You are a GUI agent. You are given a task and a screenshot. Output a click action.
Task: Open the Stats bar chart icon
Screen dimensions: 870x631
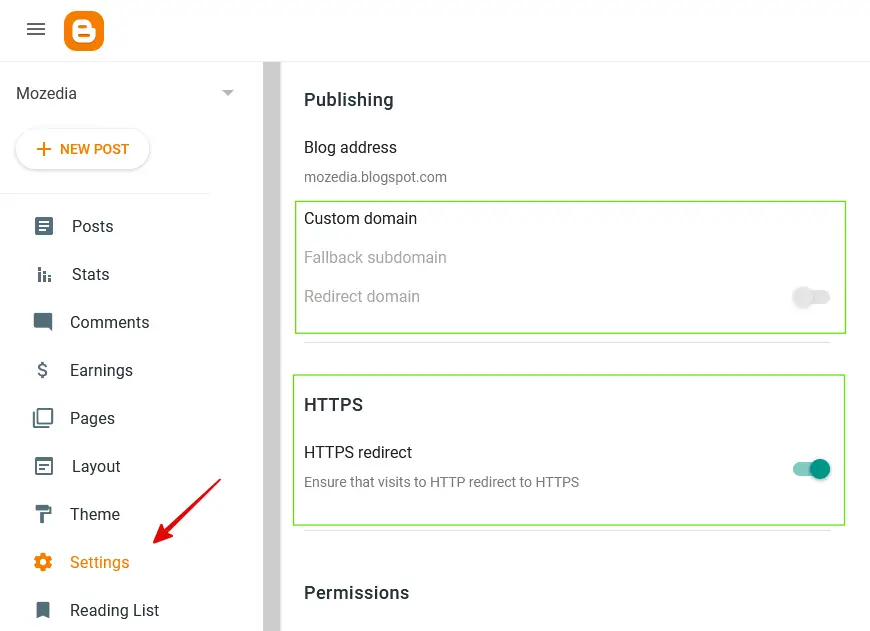pos(44,274)
